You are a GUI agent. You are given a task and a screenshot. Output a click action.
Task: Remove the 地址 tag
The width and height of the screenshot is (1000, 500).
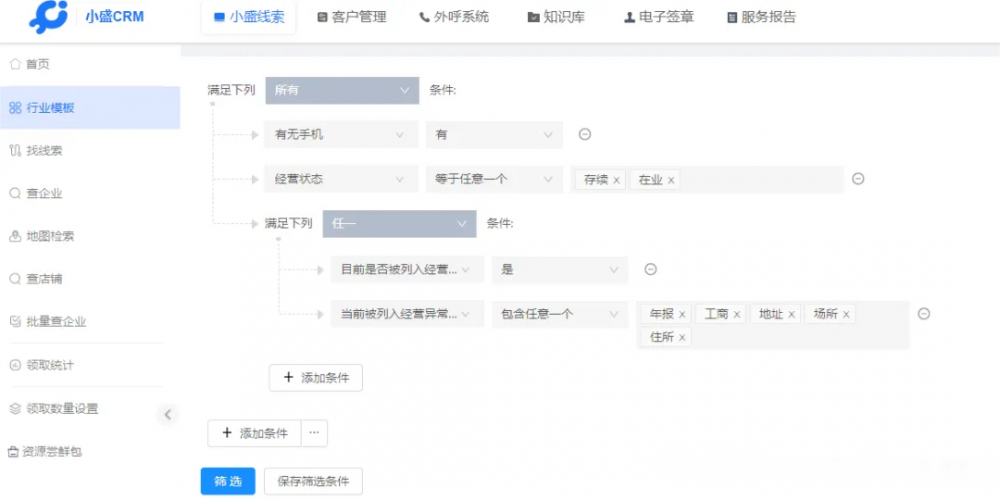tap(791, 315)
